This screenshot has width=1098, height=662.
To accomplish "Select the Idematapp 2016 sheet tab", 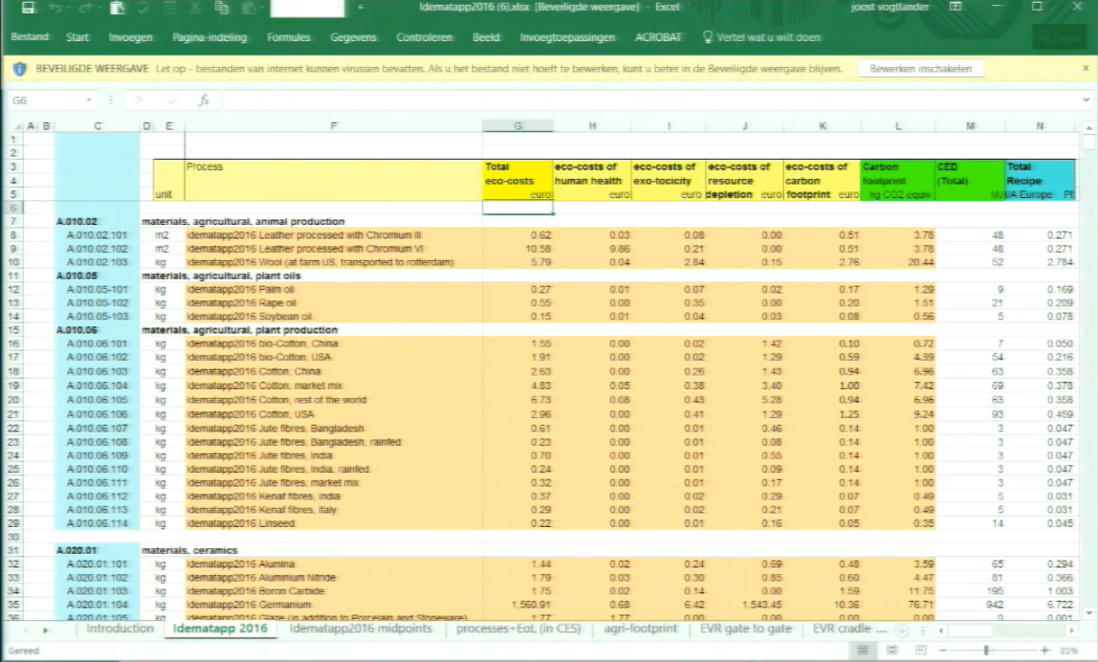I will click(220, 629).
